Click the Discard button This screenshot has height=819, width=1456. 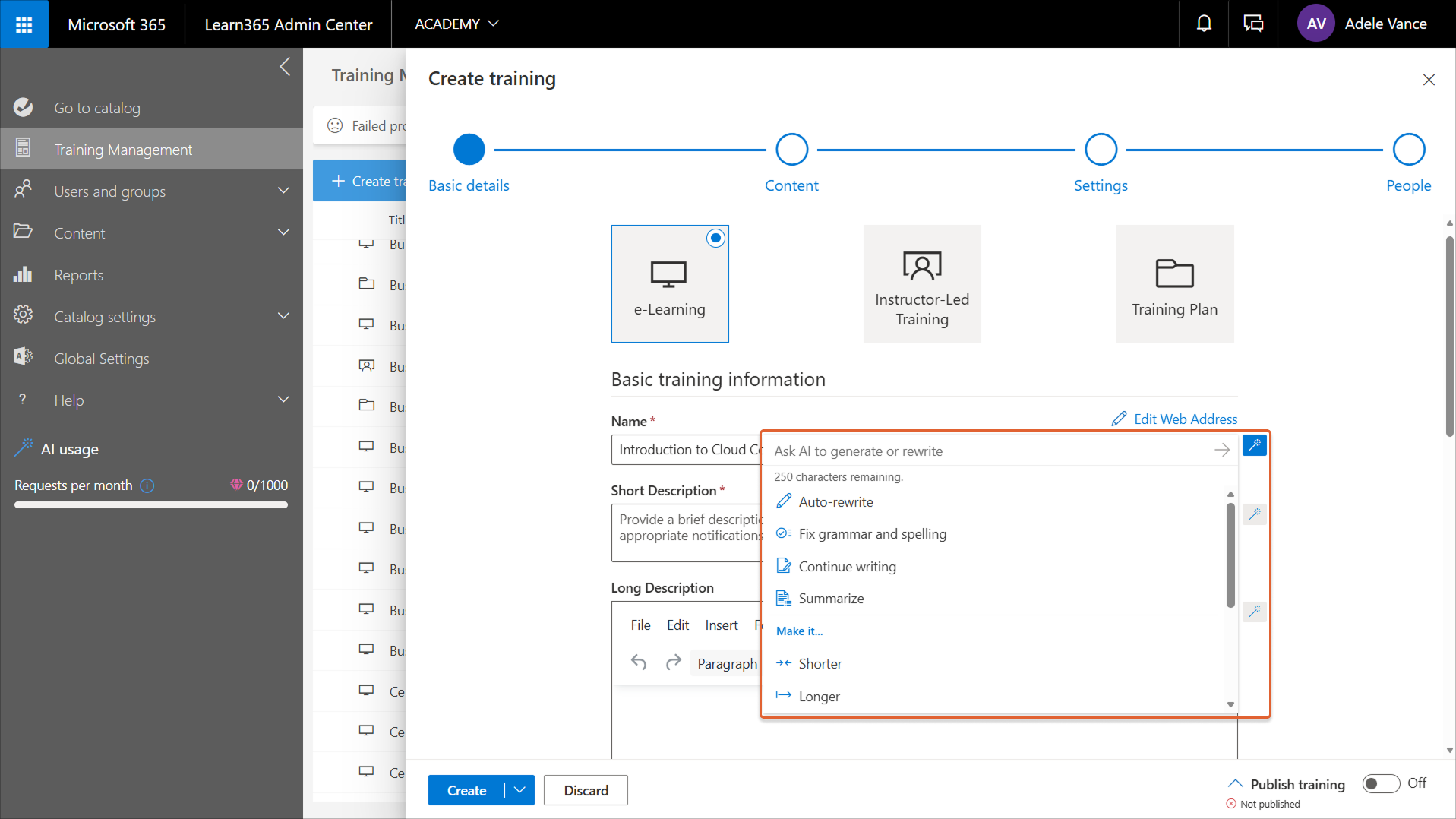(x=586, y=790)
